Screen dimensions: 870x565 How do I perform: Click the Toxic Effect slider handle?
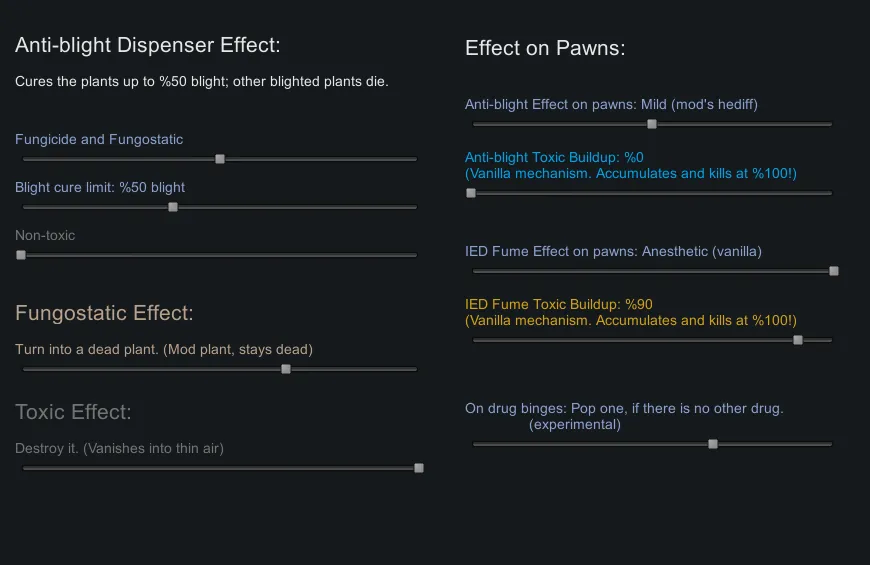tap(419, 468)
